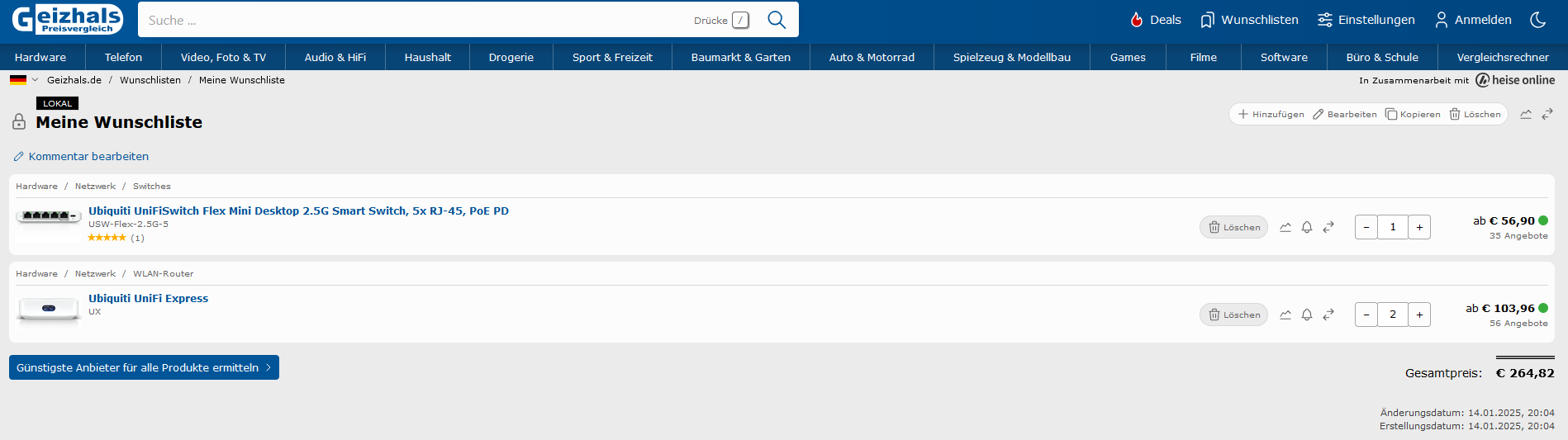Delete the UniFiSwitch Flex Mini entry
Image resolution: width=1568 pixels, height=440 pixels.
[x=1233, y=227]
